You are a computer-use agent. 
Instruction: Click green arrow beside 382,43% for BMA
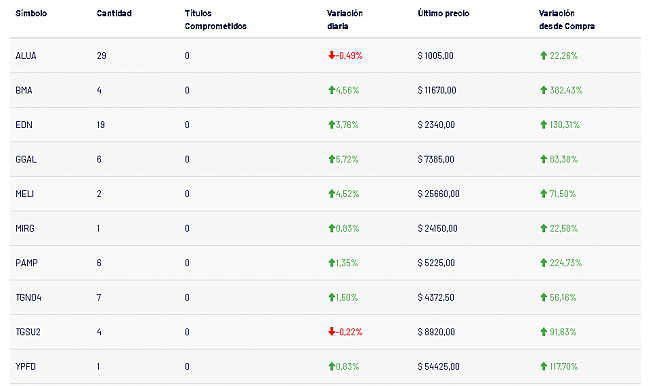coord(543,90)
